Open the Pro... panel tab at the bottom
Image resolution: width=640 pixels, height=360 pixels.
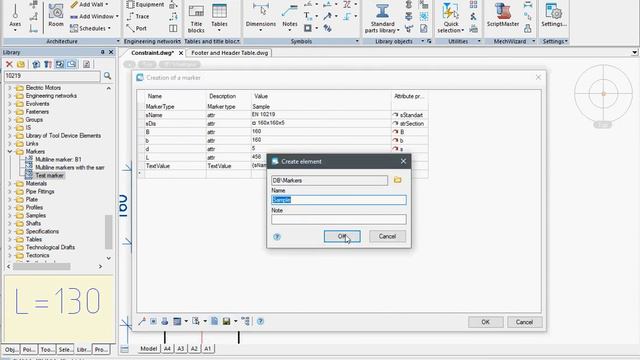point(101,349)
